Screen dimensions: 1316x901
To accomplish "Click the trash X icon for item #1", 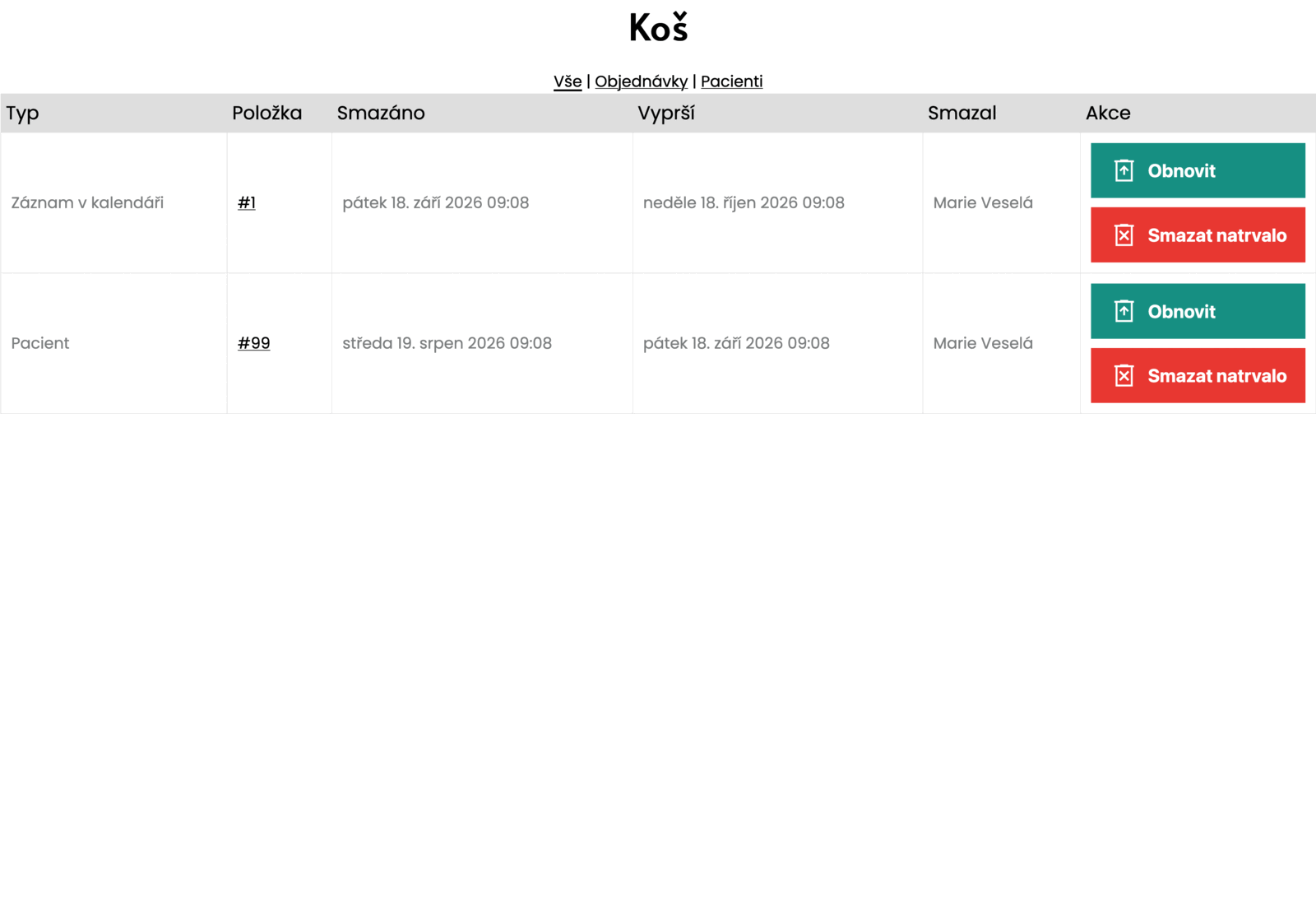I will point(1124,235).
